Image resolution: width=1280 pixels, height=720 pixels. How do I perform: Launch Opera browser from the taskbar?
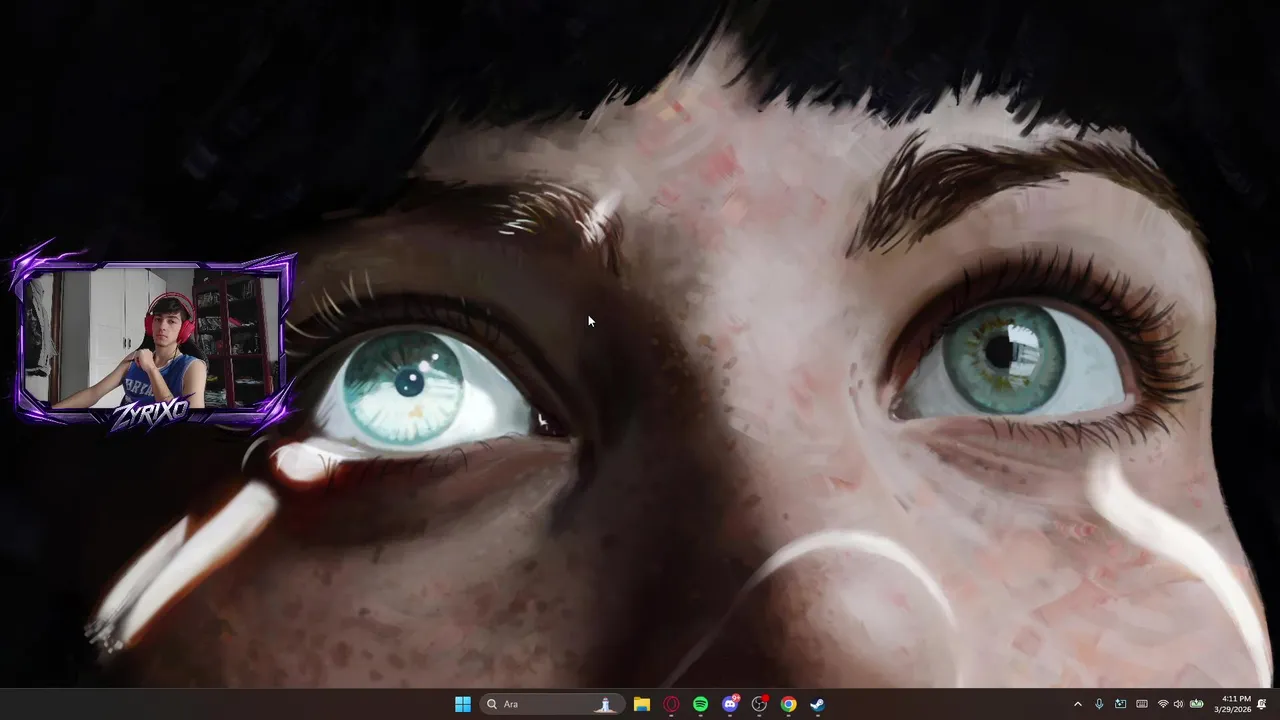pyautogui.click(x=671, y=704)
